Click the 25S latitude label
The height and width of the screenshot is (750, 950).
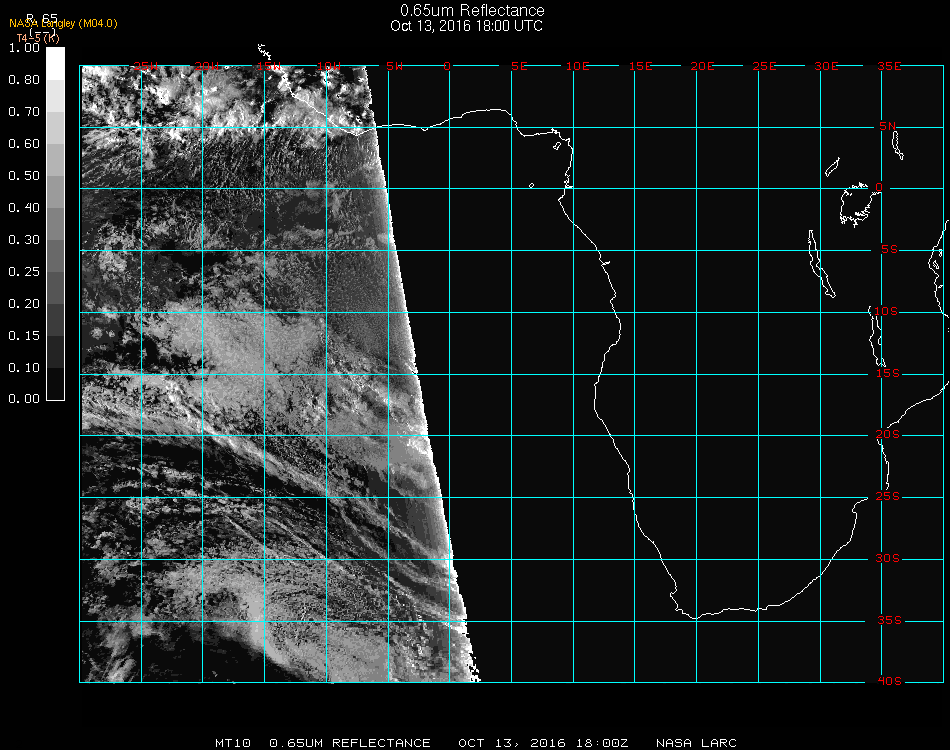click(888, 496)
